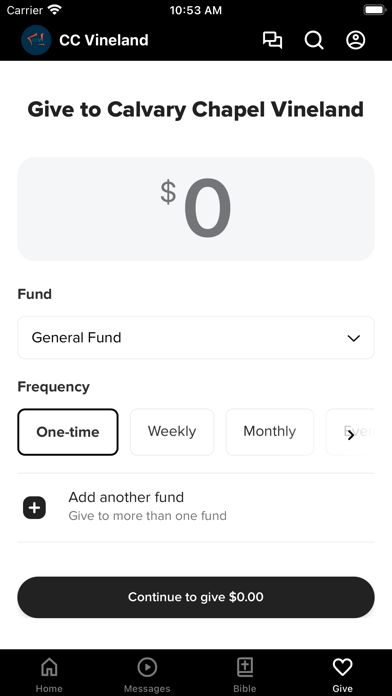Screen dimensions: 392x696
Task: Open the user profile icon
Action: coord(356,40)
